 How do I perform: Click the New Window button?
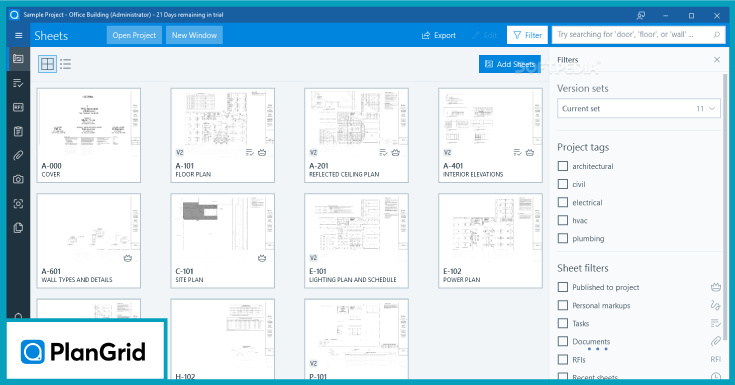point(194,35)
